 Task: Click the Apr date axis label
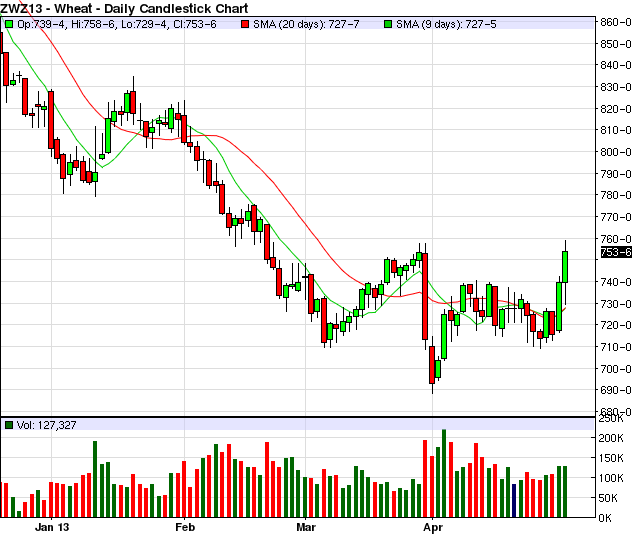[x=433, y=527]
